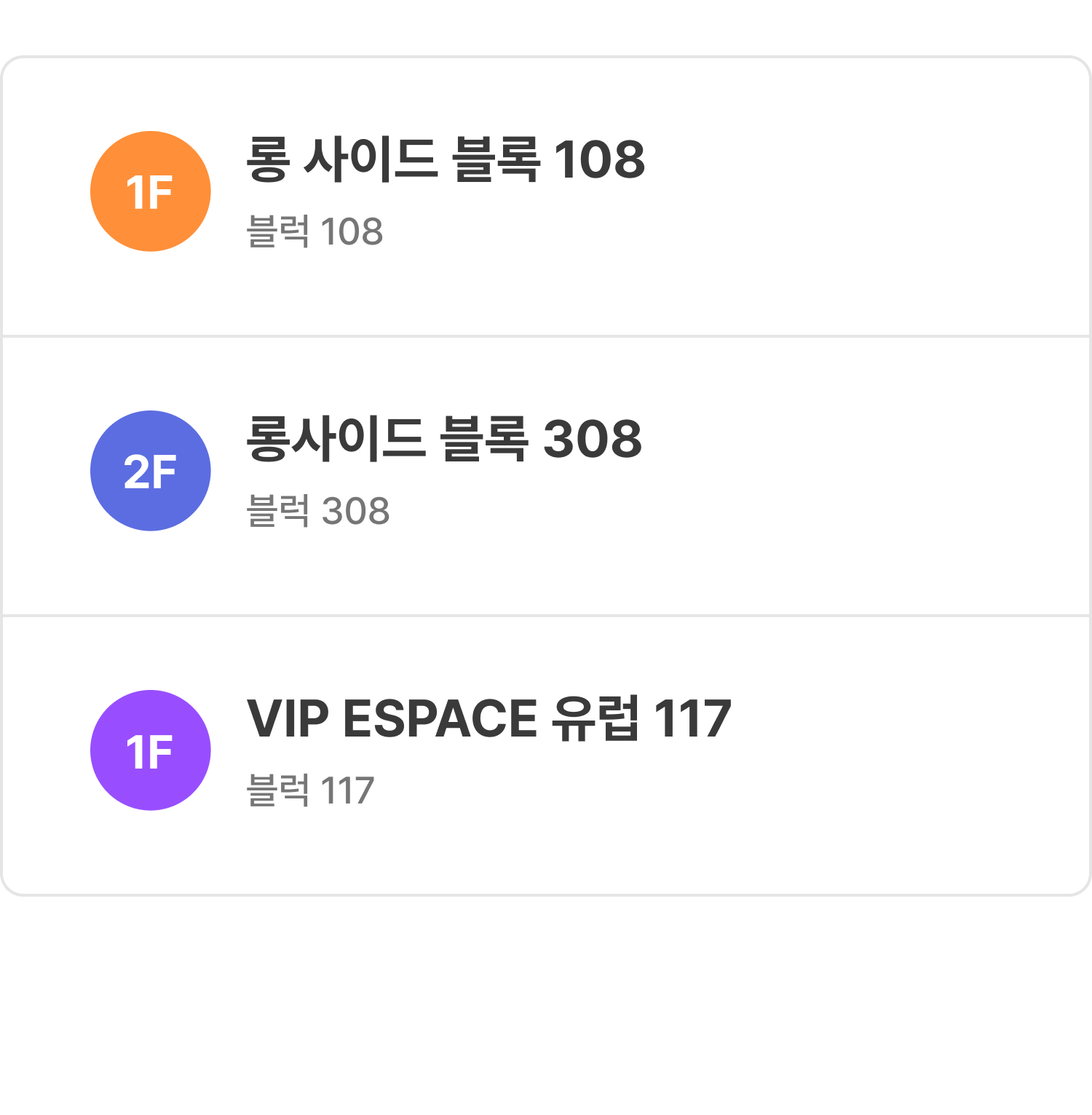
Task: Pick the orange circle beside block 108
Action: coord(151,191)
